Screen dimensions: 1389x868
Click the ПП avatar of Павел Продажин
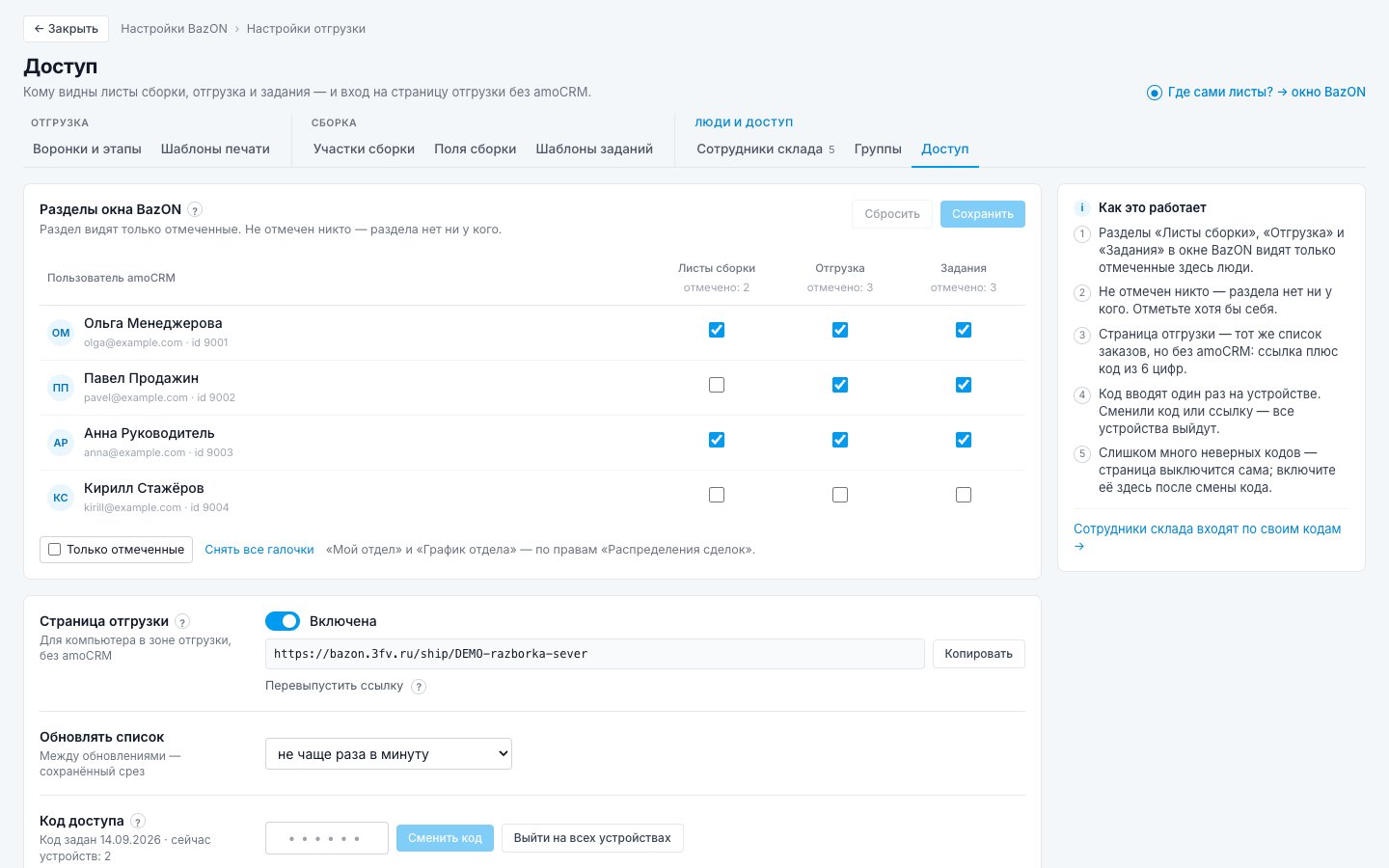pyautogui.click(x=61, y=388)
